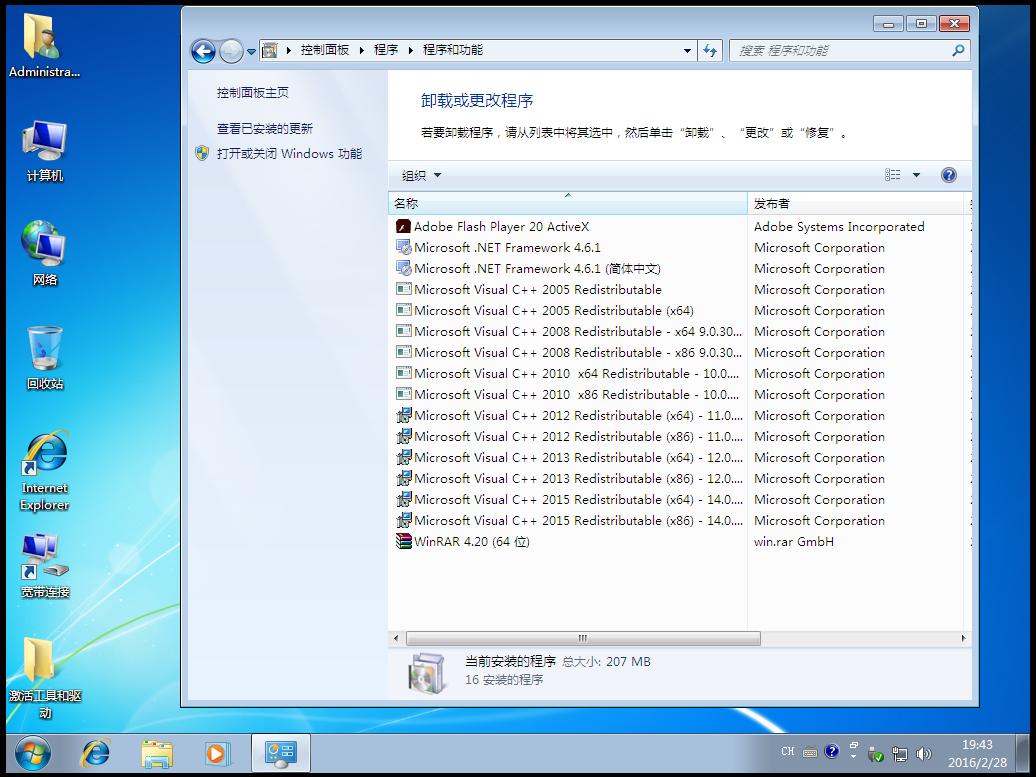Click the refresh button beside address bar

[710, 50]
